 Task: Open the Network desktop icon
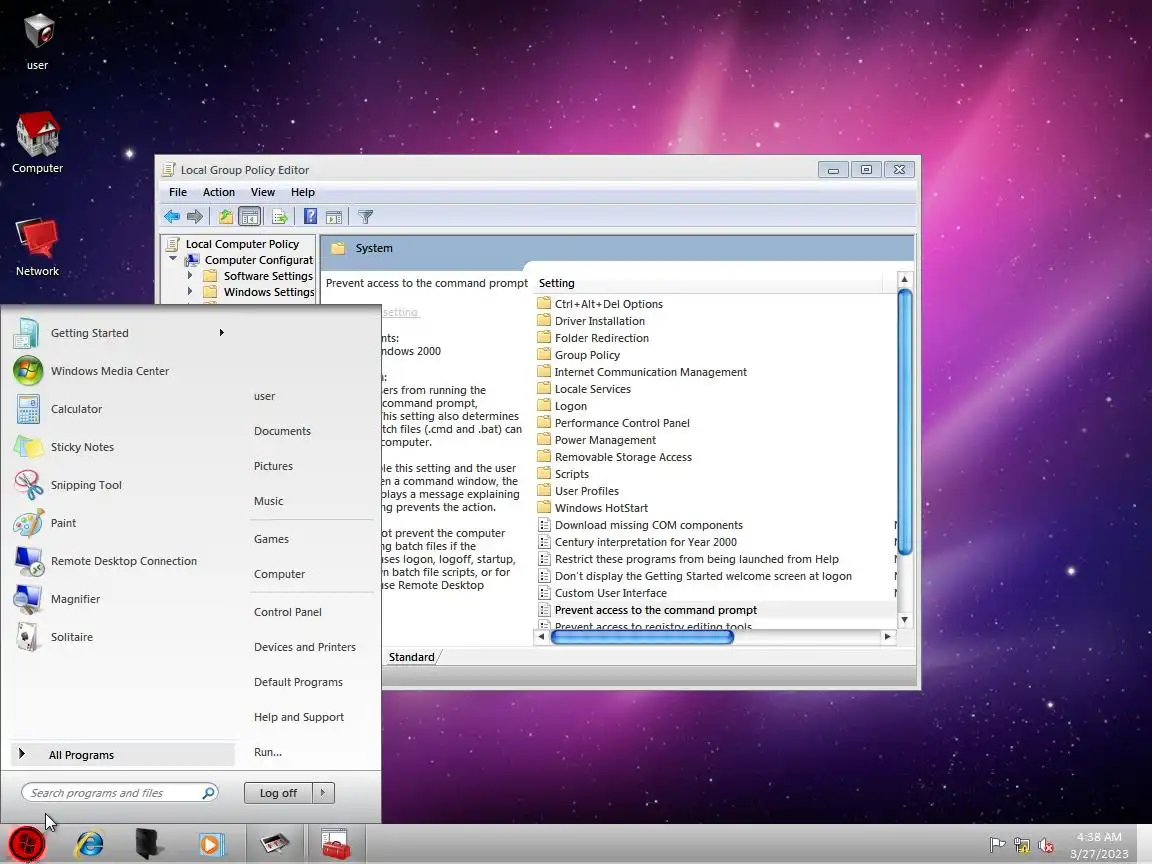click(37, 247)
